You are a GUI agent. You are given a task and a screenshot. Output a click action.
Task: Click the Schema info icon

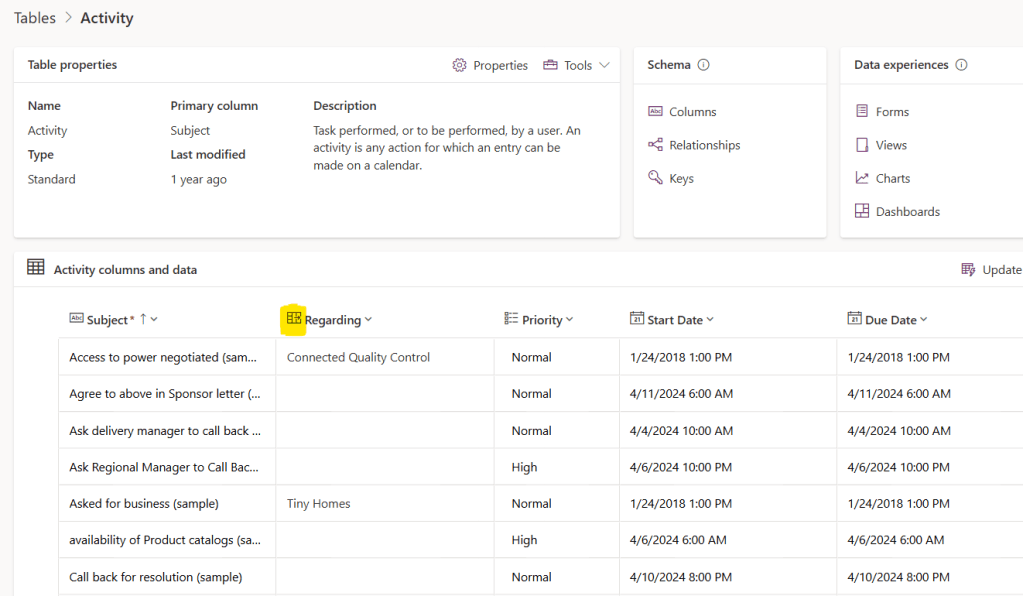(x=704, y=63)
